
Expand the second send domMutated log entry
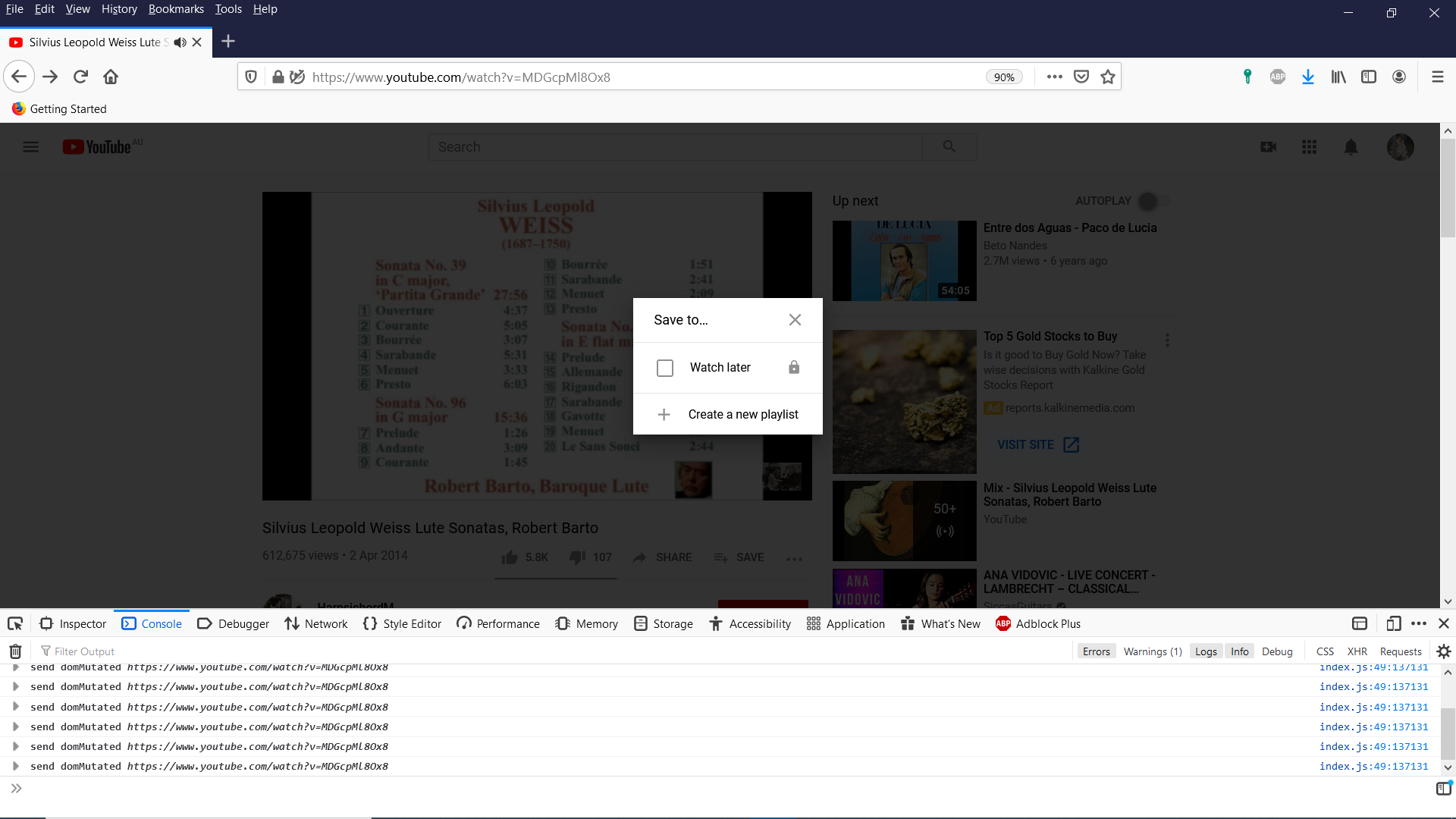coord(15,686)
